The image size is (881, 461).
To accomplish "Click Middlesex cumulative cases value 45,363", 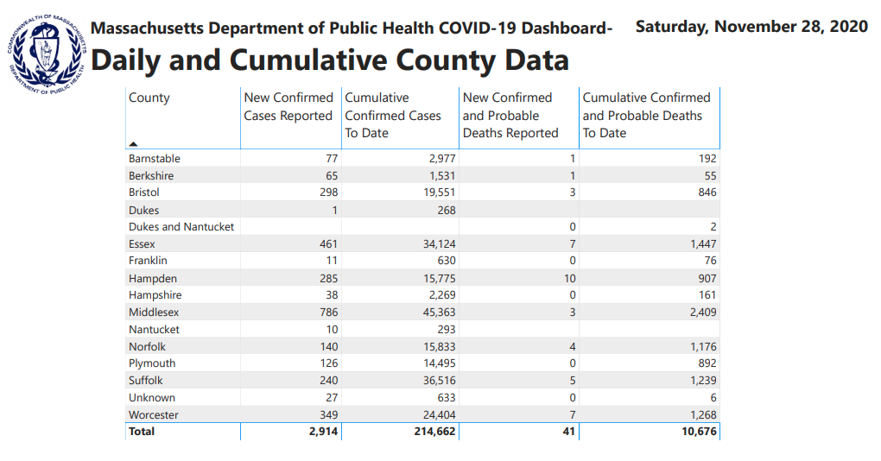I will (439, 312).
